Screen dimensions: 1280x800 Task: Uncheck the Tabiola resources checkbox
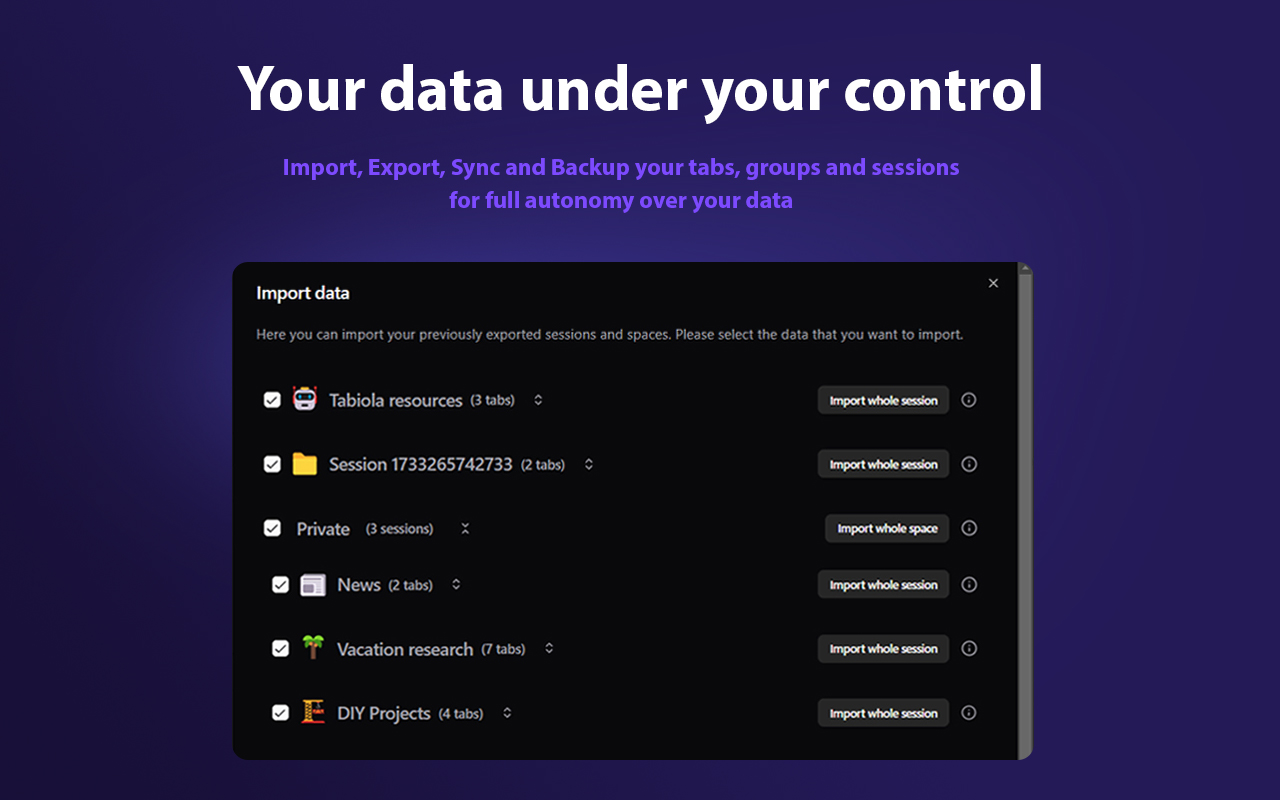pos(272,400)
